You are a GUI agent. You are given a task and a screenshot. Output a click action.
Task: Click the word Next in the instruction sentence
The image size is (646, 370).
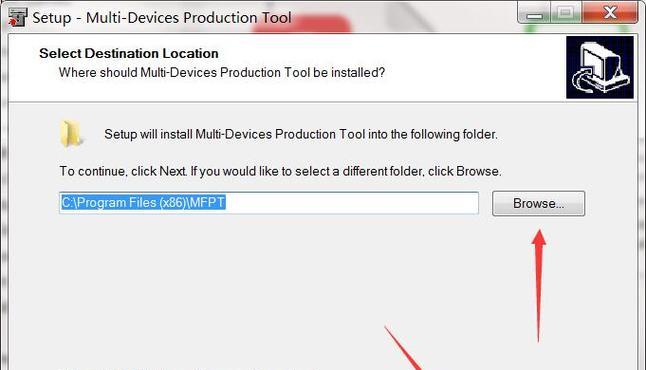(x=173, y=171)
